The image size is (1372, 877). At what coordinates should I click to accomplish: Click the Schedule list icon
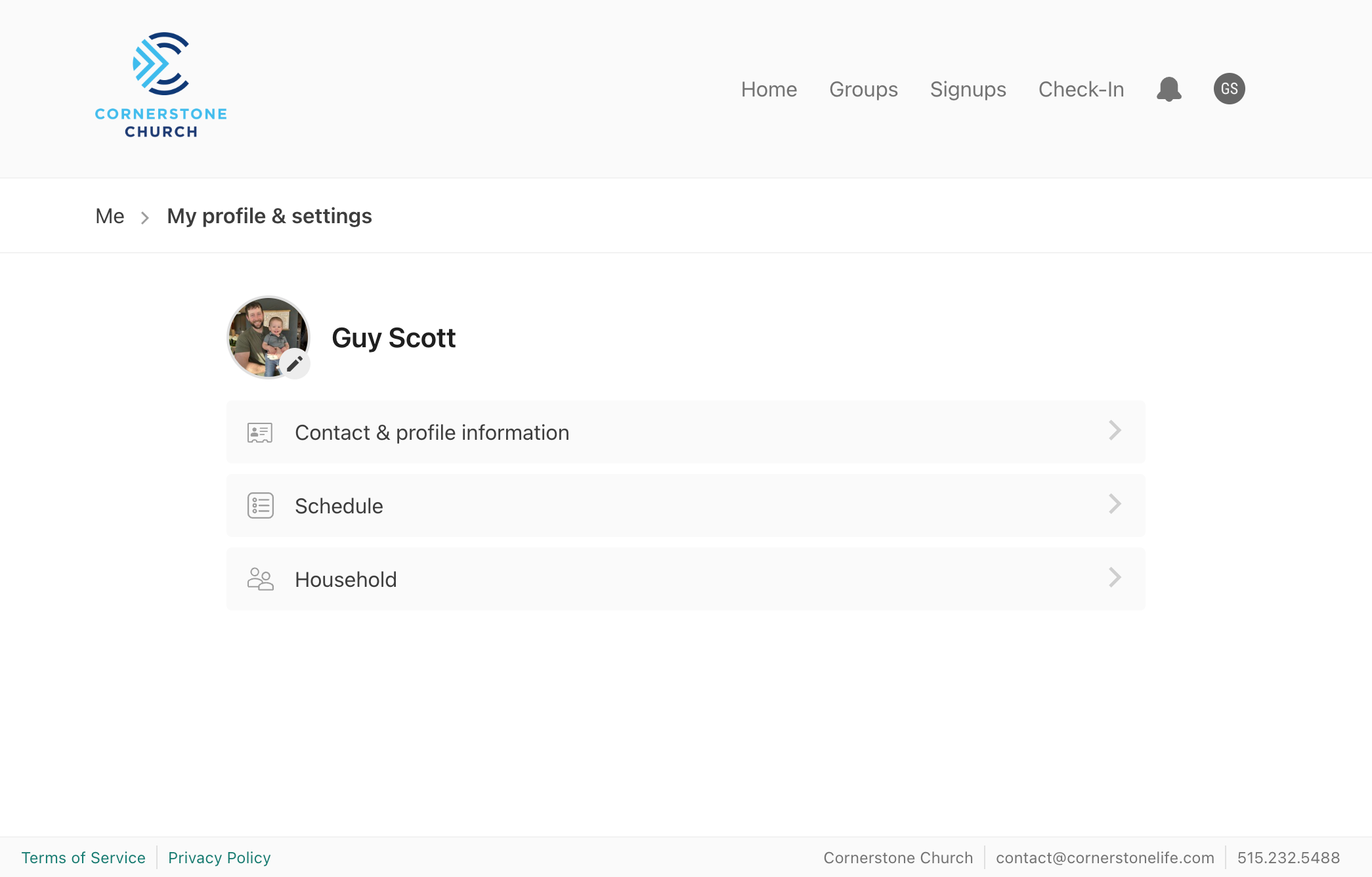pos(260,505)
